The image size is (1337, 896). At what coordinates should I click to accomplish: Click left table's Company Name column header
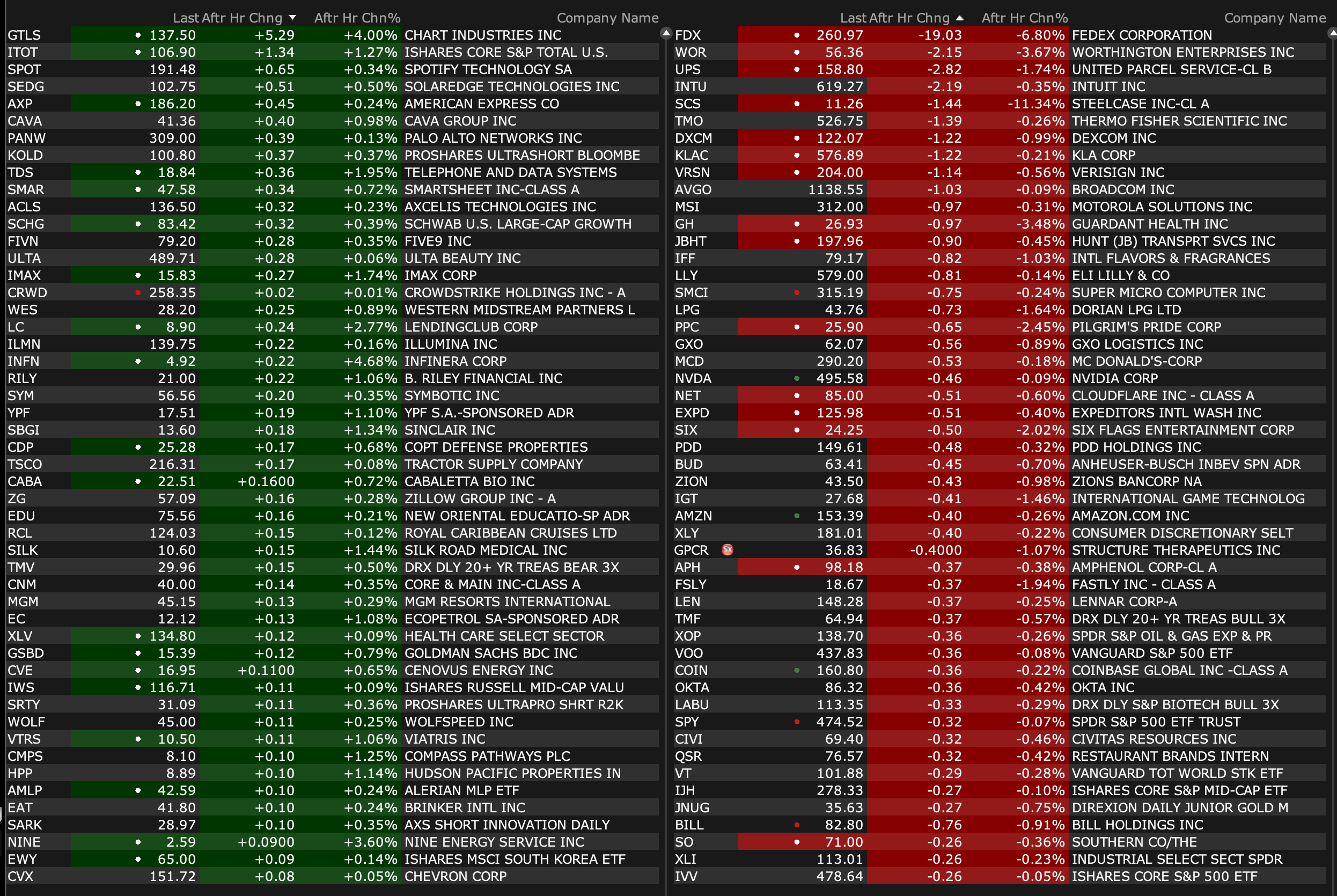point(607,18)
